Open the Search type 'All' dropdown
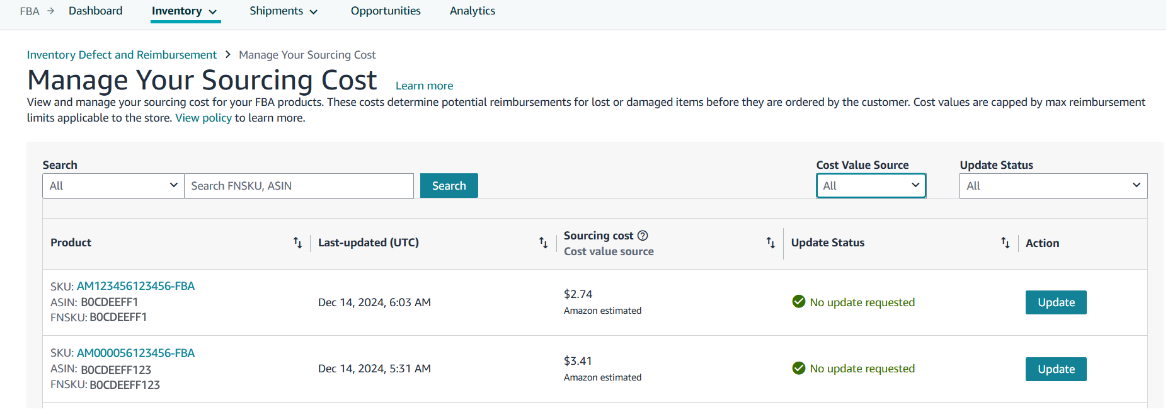 pyautogui.click(x=113, y=186)
